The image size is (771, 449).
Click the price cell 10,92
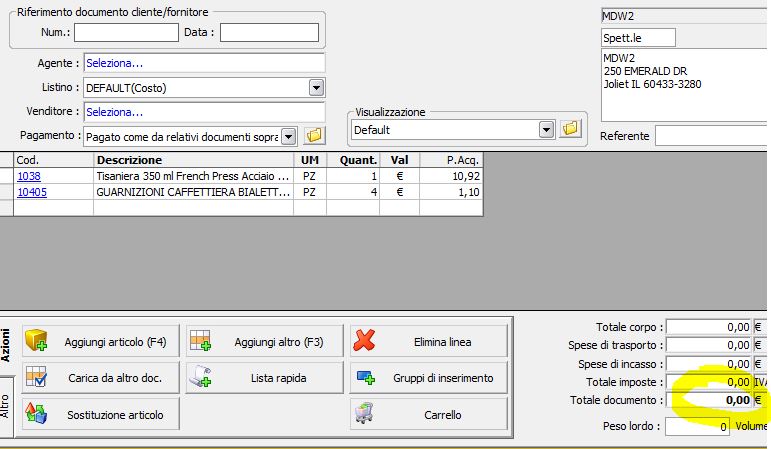(451, 176)
